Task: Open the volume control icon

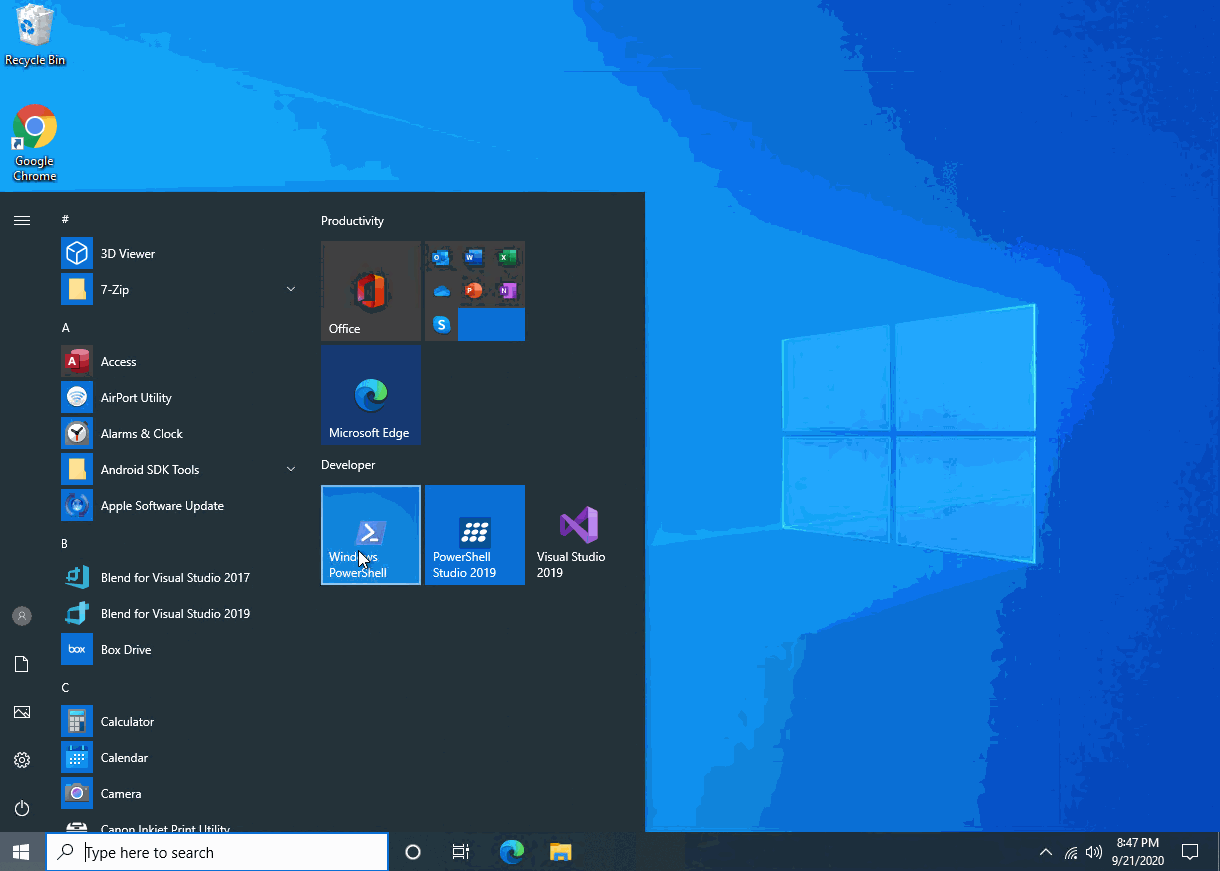Action: (1093, 852)
